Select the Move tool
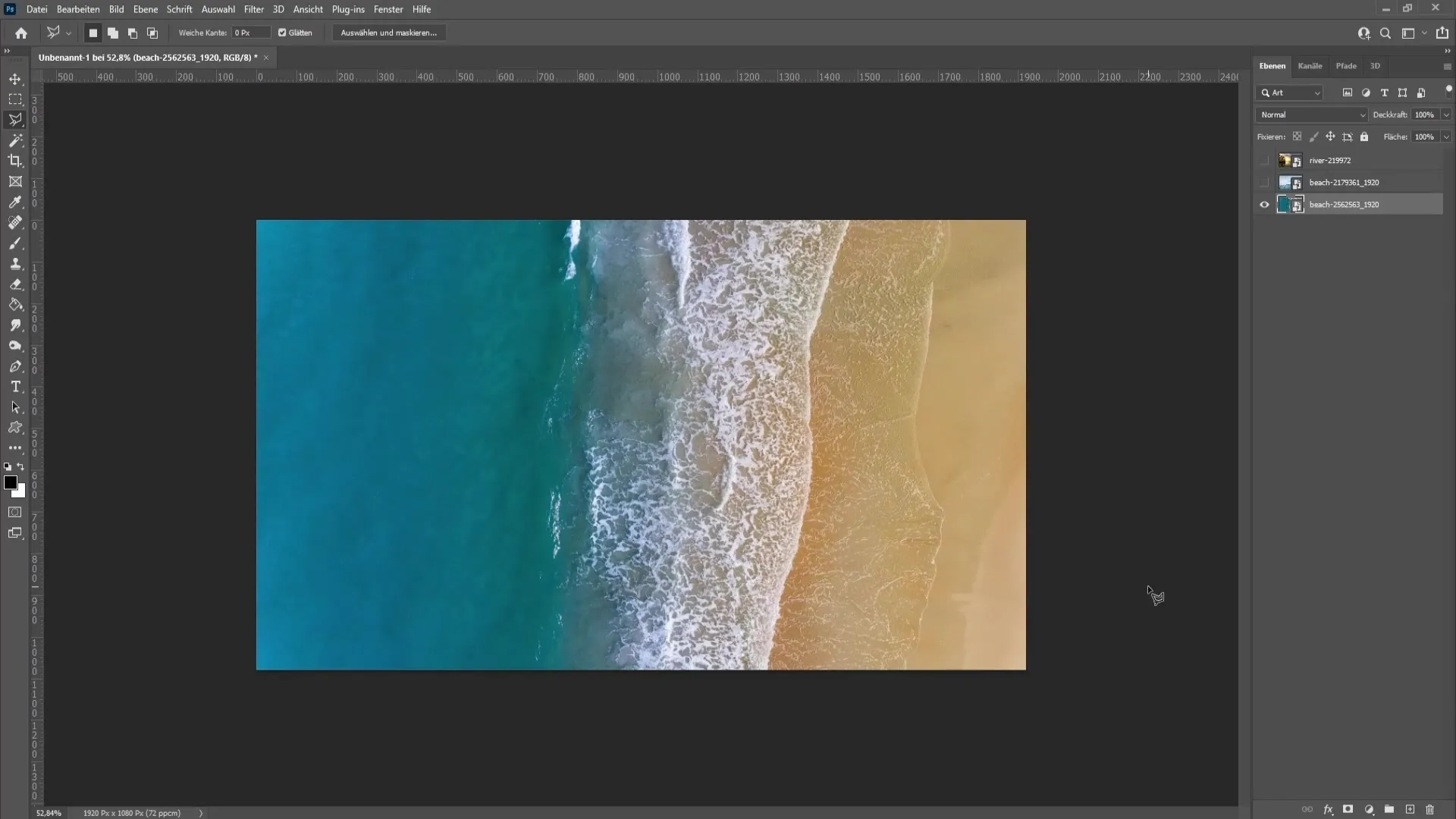 (x=15, y=79)
